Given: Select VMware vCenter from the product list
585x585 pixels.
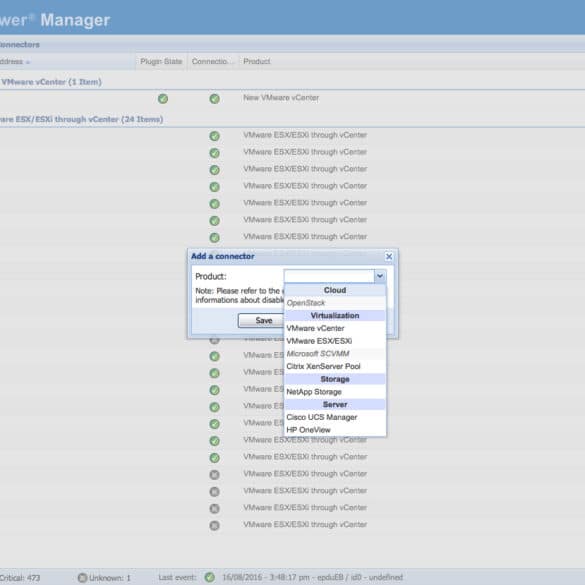Looking at the screenshot, I should (x=335, y=328).
